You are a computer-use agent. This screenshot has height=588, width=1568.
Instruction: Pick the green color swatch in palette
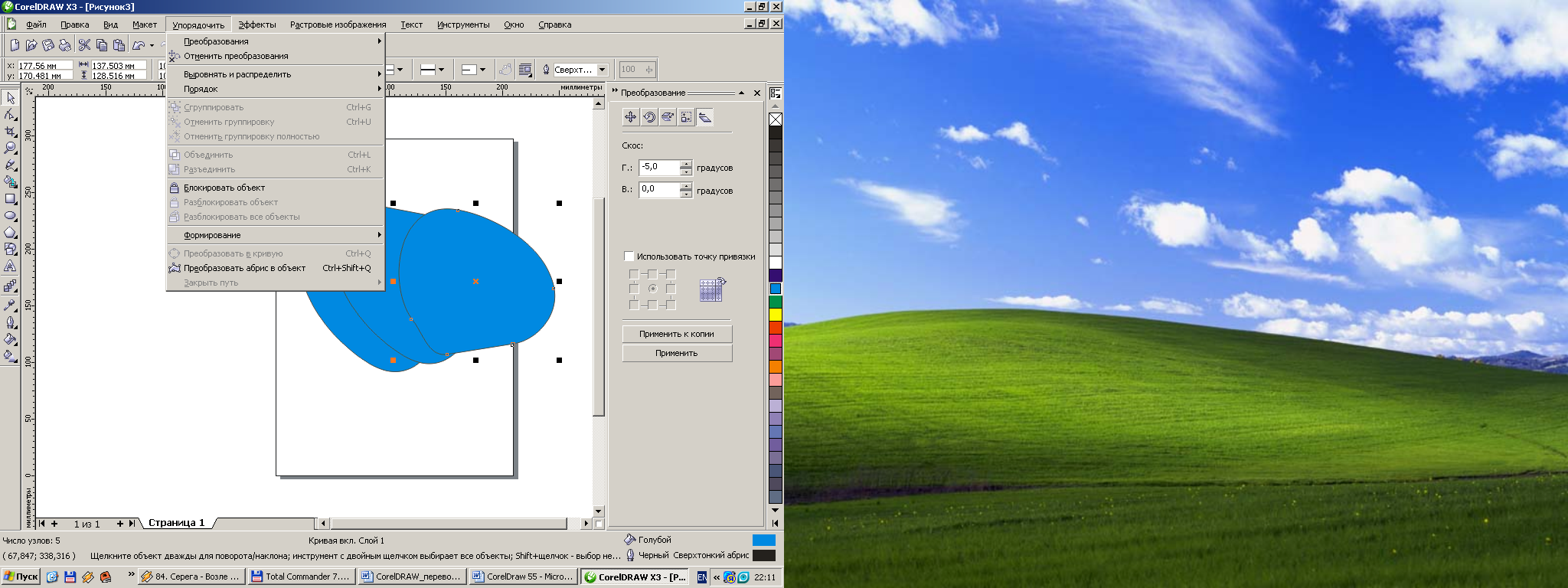776,302
